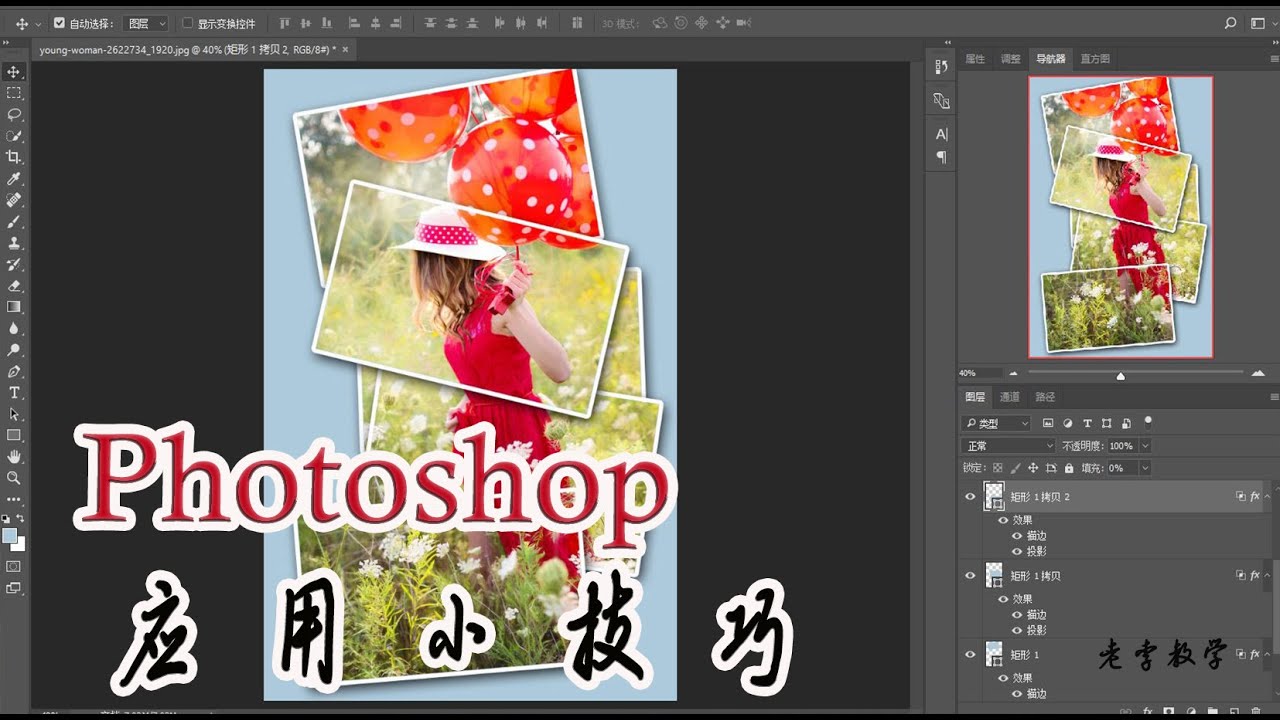1280x720 pixels.
Task: Select the Dodge tool
Action: tap(14, 350)
